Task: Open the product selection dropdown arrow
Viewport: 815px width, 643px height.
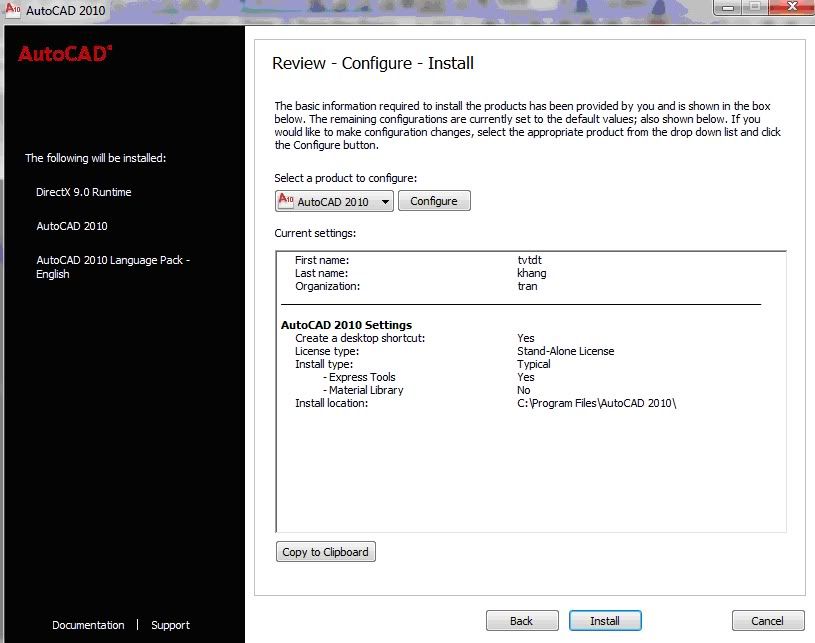Action: [385, 202]
